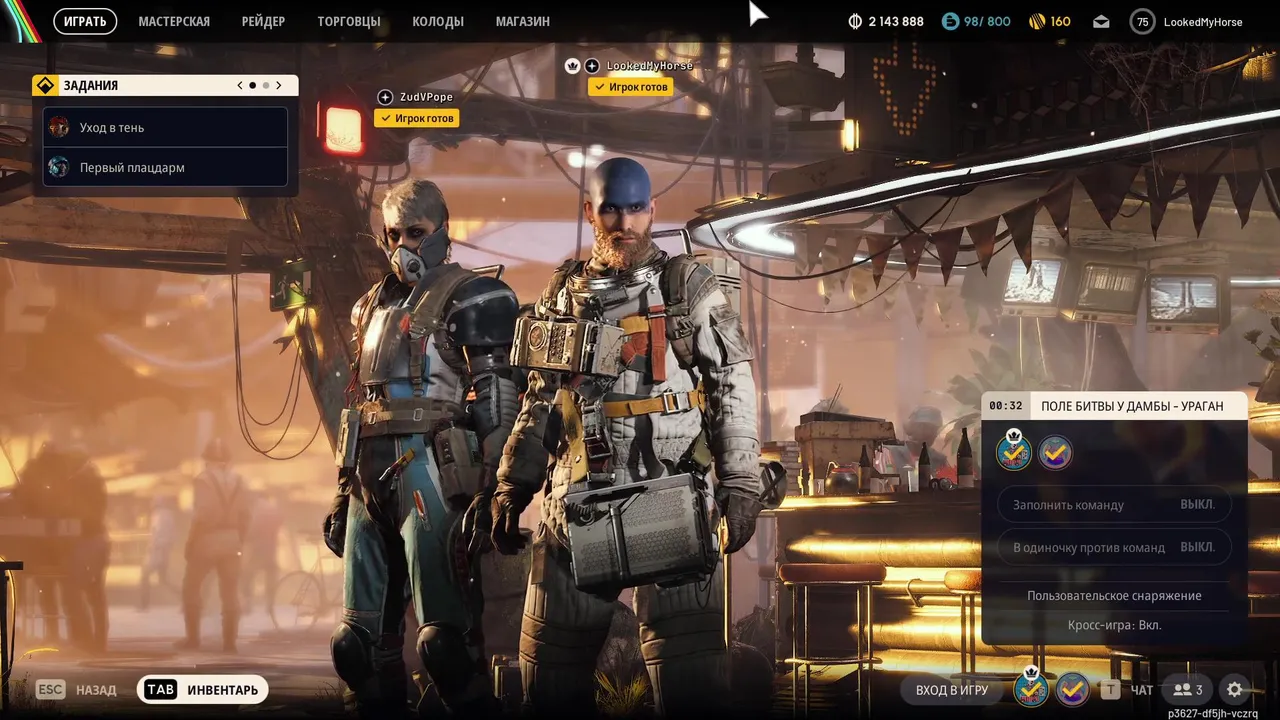Open quest Первый плацдарм
The height and width of the screenshot is (720, 1280).
coord(165,167)
